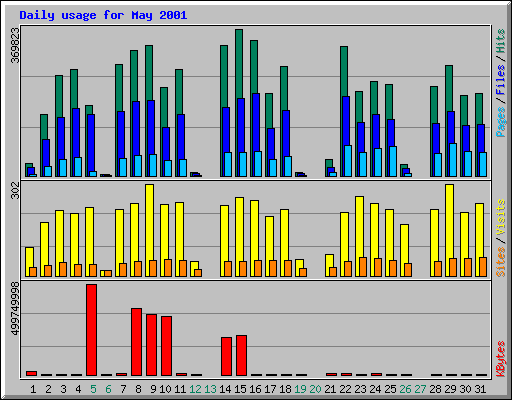Click the cyan pages bar for day 29
The image size is (512, 400).
pyautogui.click(x=453, y=160)
